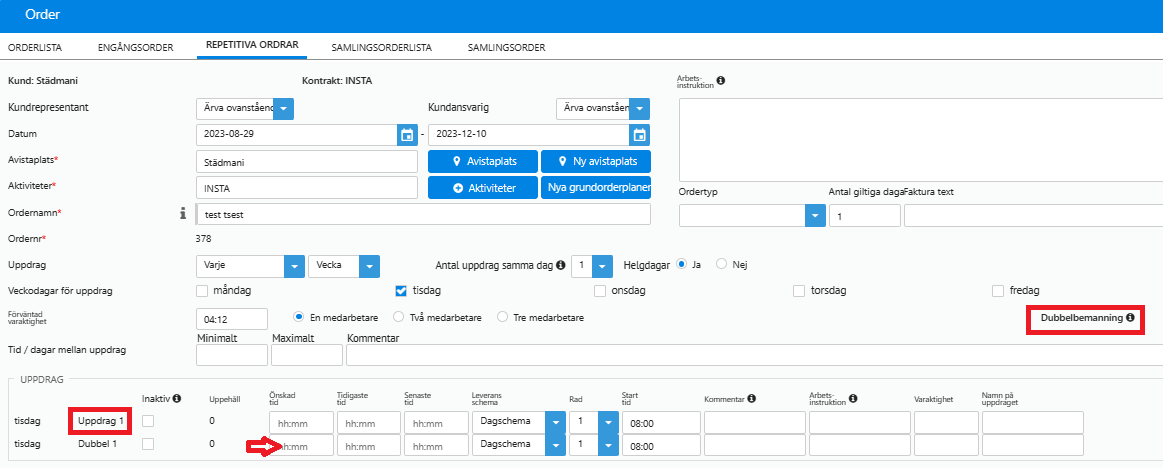
Task: Select Två medarbetare option
Action: coord(398,317)
